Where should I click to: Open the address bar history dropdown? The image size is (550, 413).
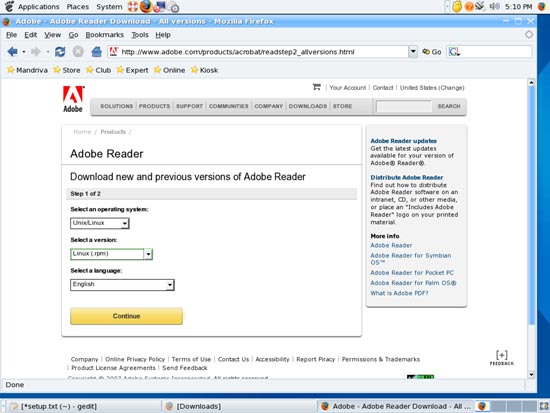[x=413, y=52]
